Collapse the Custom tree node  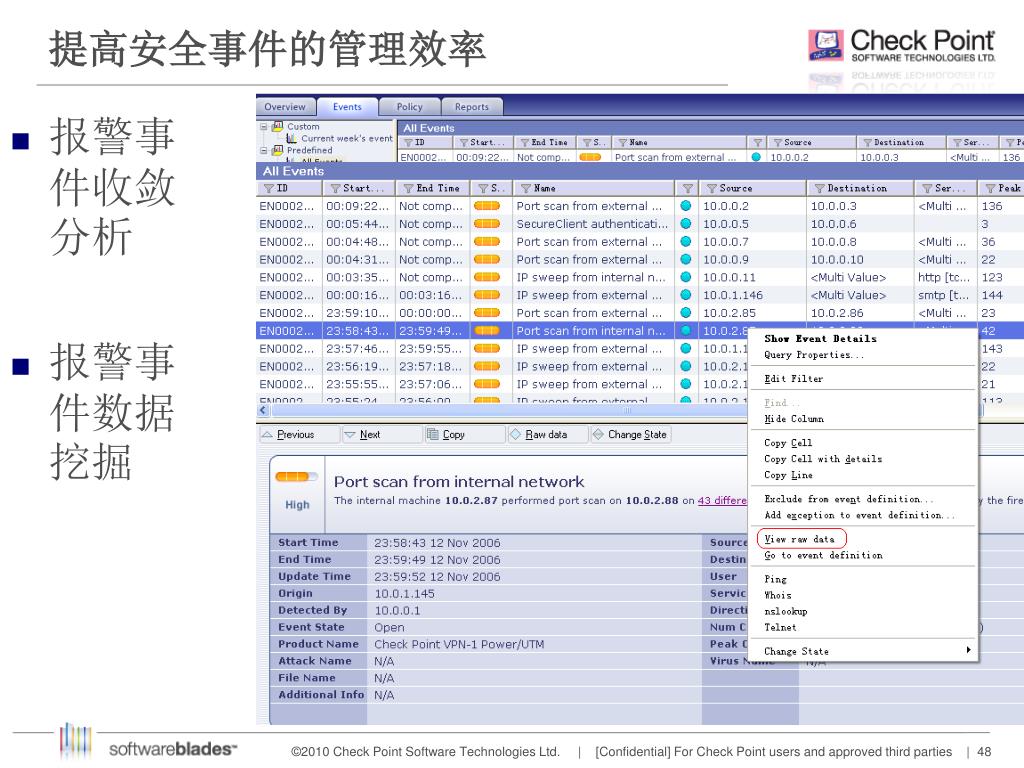coord(263,127)
